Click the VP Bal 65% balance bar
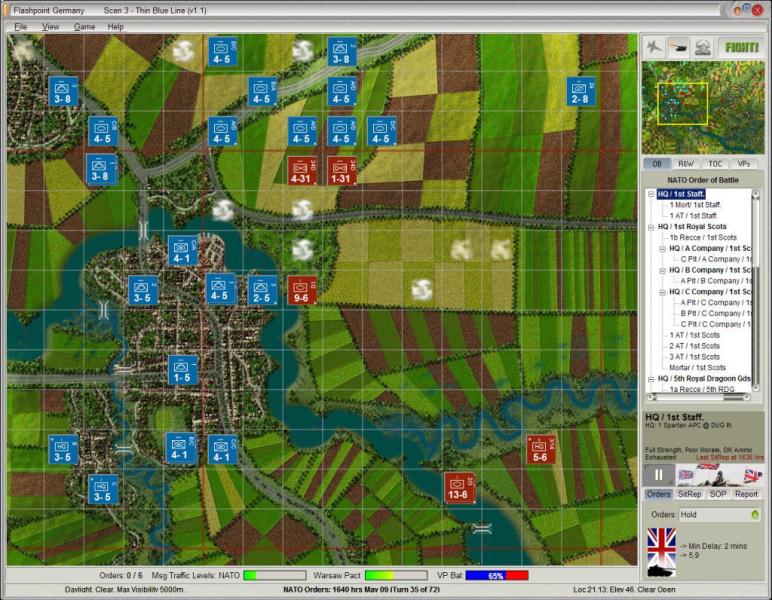This screenshot has width=772, height=600. point(497,576)
